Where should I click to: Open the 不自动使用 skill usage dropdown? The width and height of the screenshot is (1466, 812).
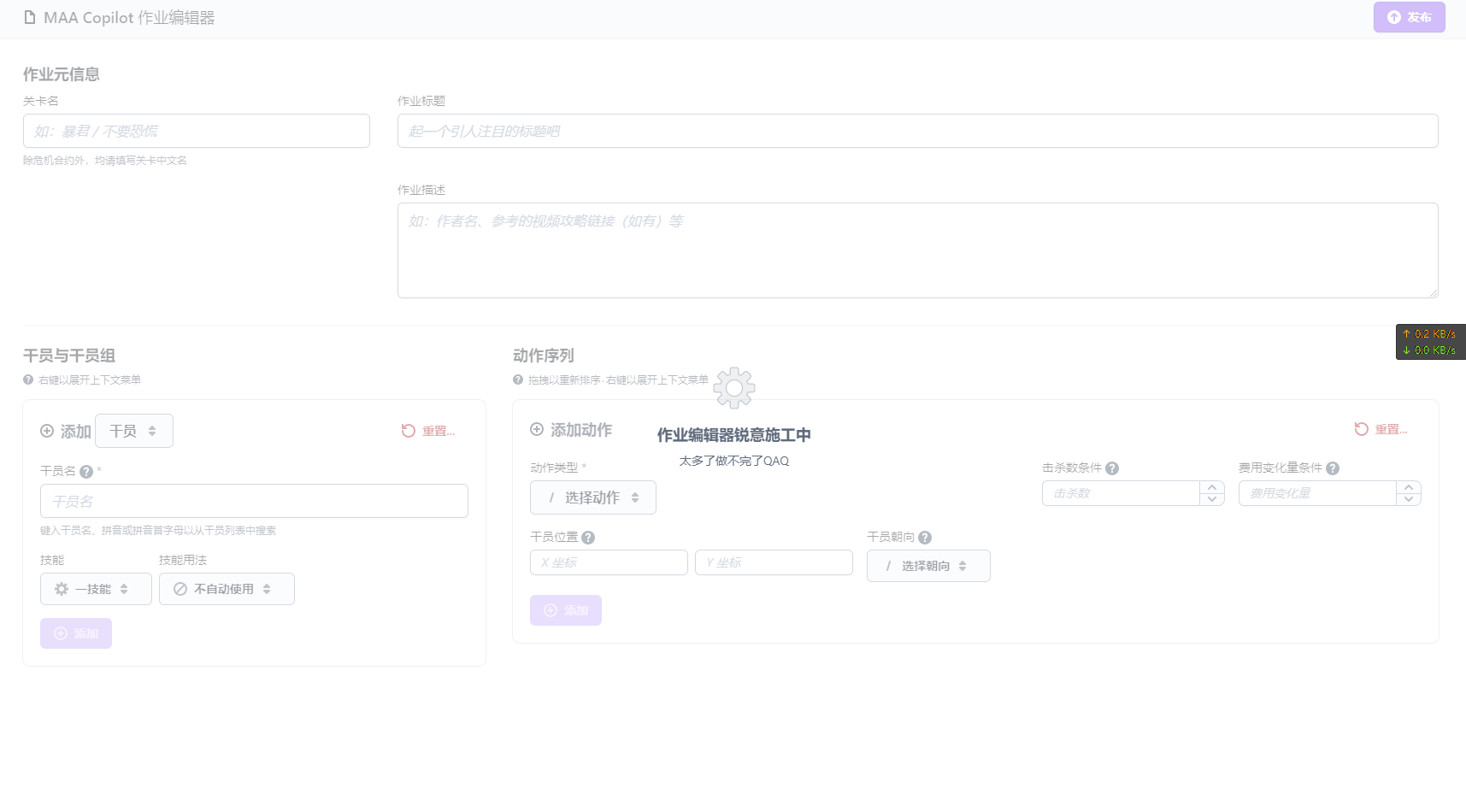pyautogui.click(x=227, y=589)
